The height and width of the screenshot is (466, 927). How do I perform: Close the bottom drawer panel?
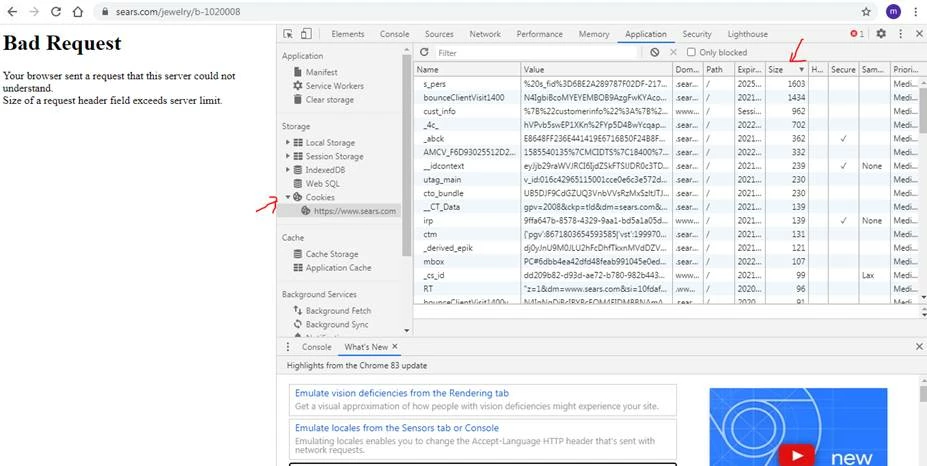click(919, 347)
